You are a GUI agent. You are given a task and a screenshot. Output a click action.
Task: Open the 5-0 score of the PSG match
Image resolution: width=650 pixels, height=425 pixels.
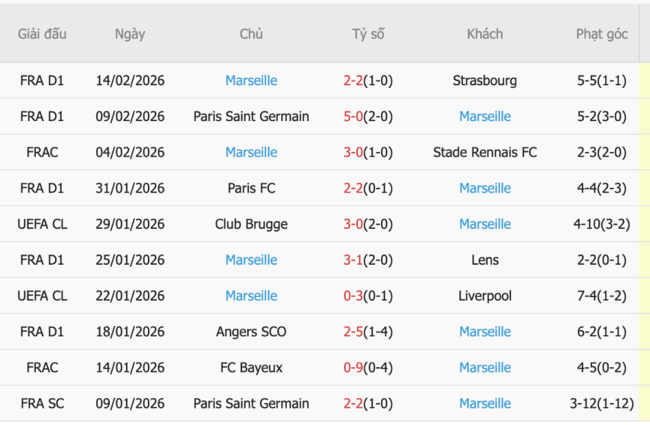tap(352, 116)
